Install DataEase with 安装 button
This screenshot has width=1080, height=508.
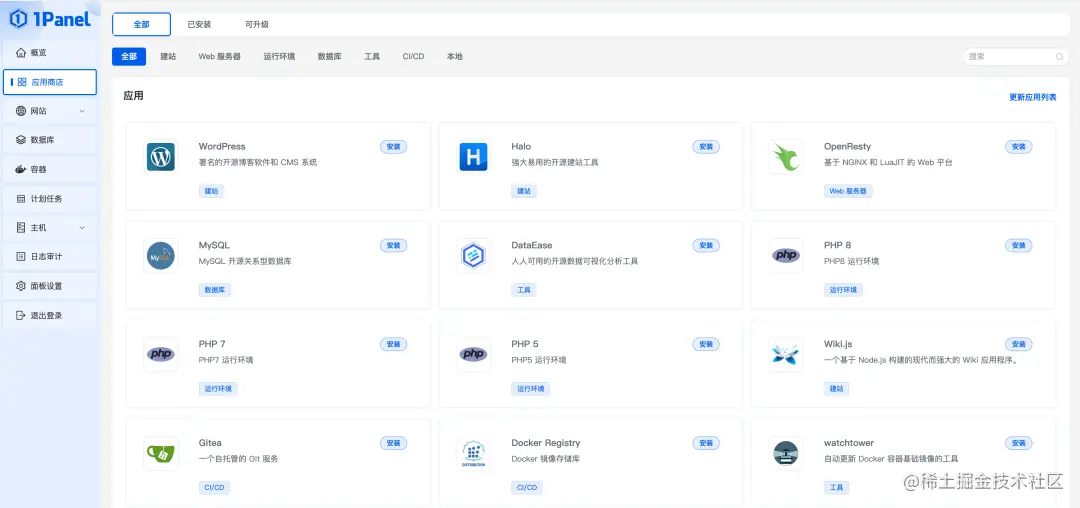(706, 245)
